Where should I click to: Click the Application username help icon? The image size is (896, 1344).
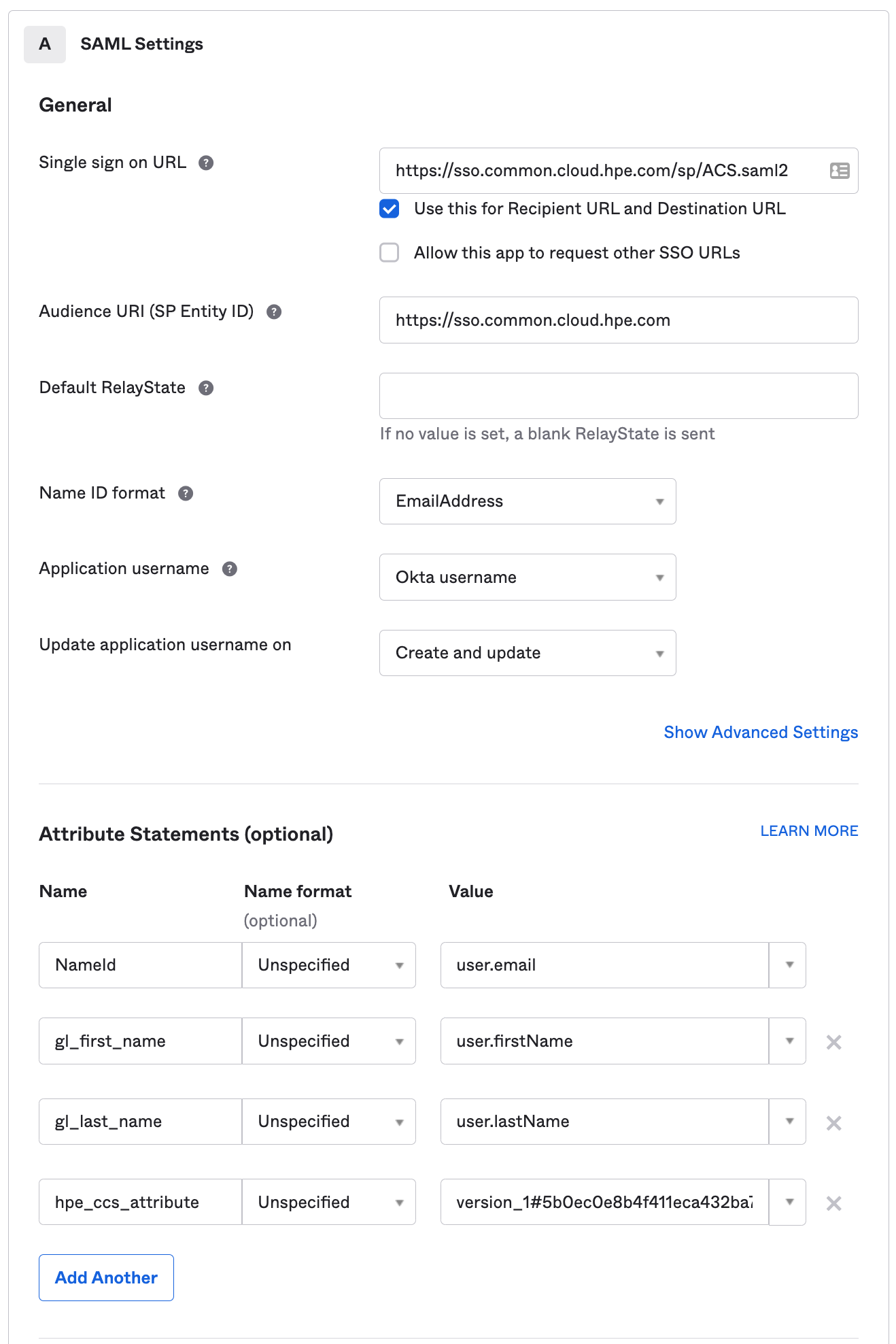tap(230, 569)
